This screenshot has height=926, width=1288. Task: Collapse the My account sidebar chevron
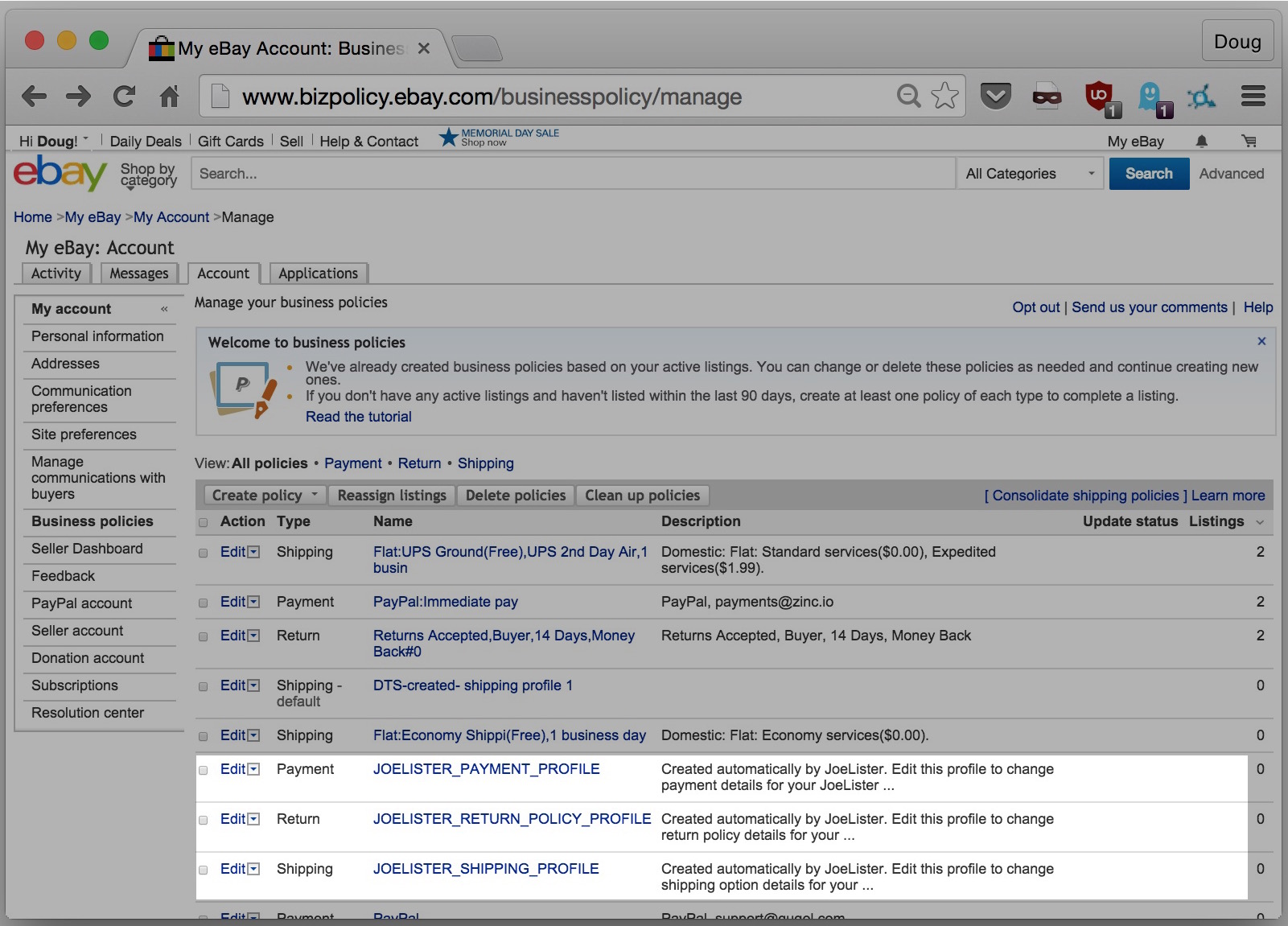(164, 309)
